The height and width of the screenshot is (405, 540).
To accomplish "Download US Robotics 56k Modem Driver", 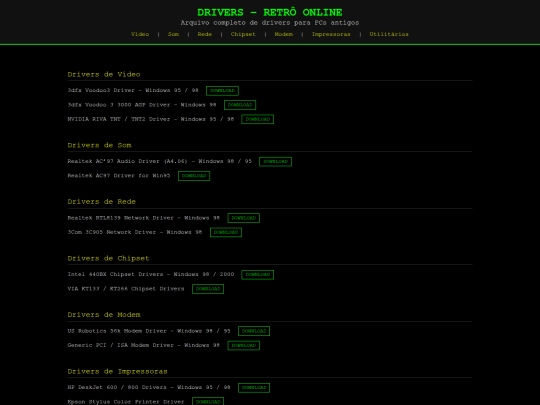I will [254, 331].
